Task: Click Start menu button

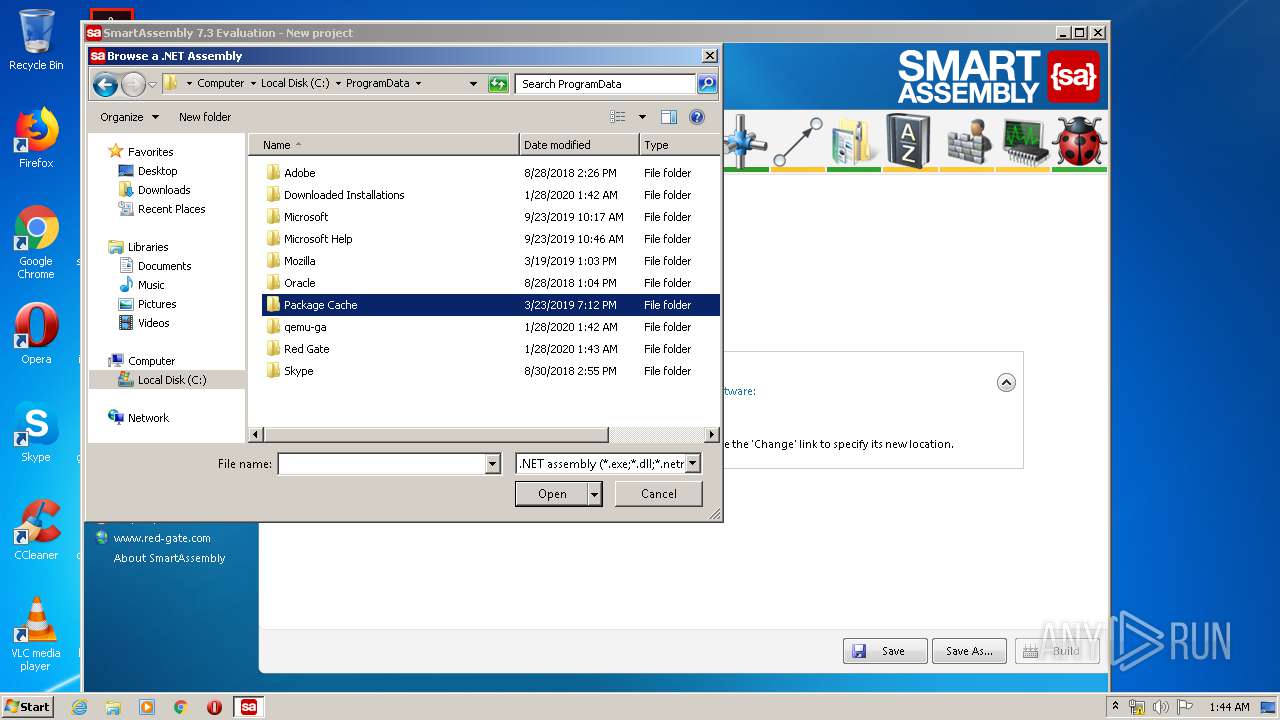Action: (27, 707)
